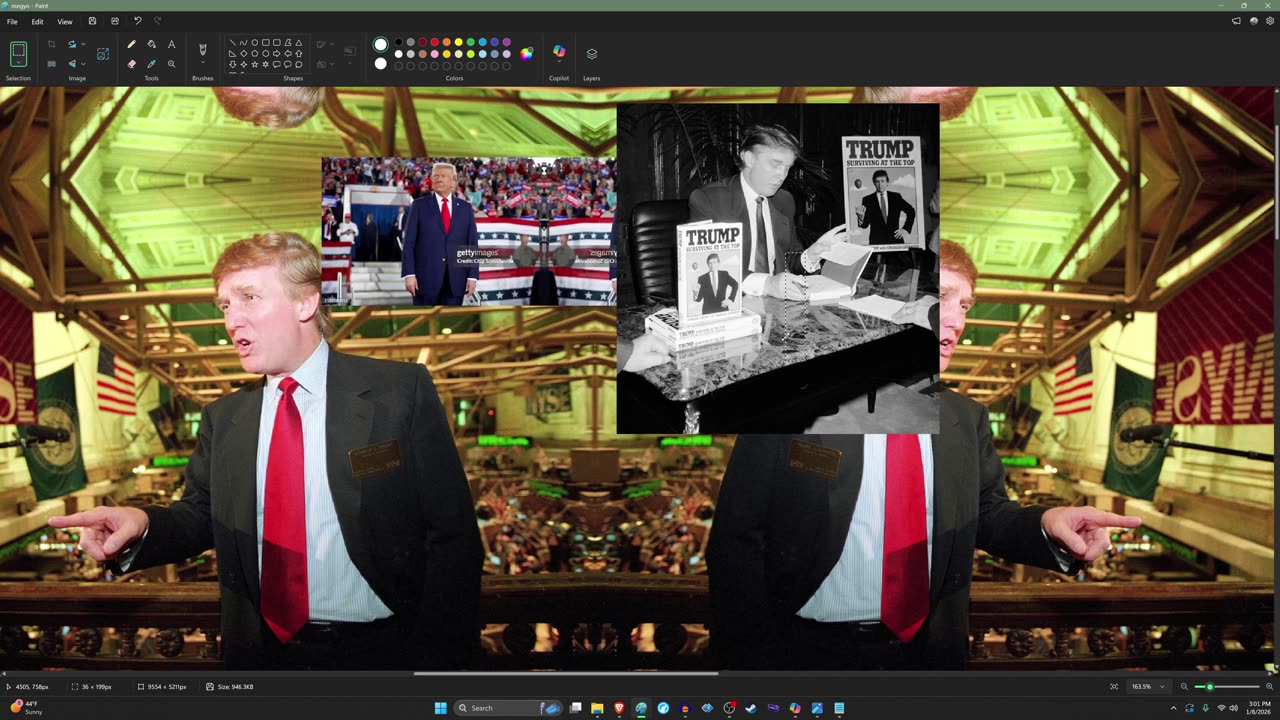Open the File menu
The width and height of the screenshot is (1280, 720).
(x=12, y=21)
